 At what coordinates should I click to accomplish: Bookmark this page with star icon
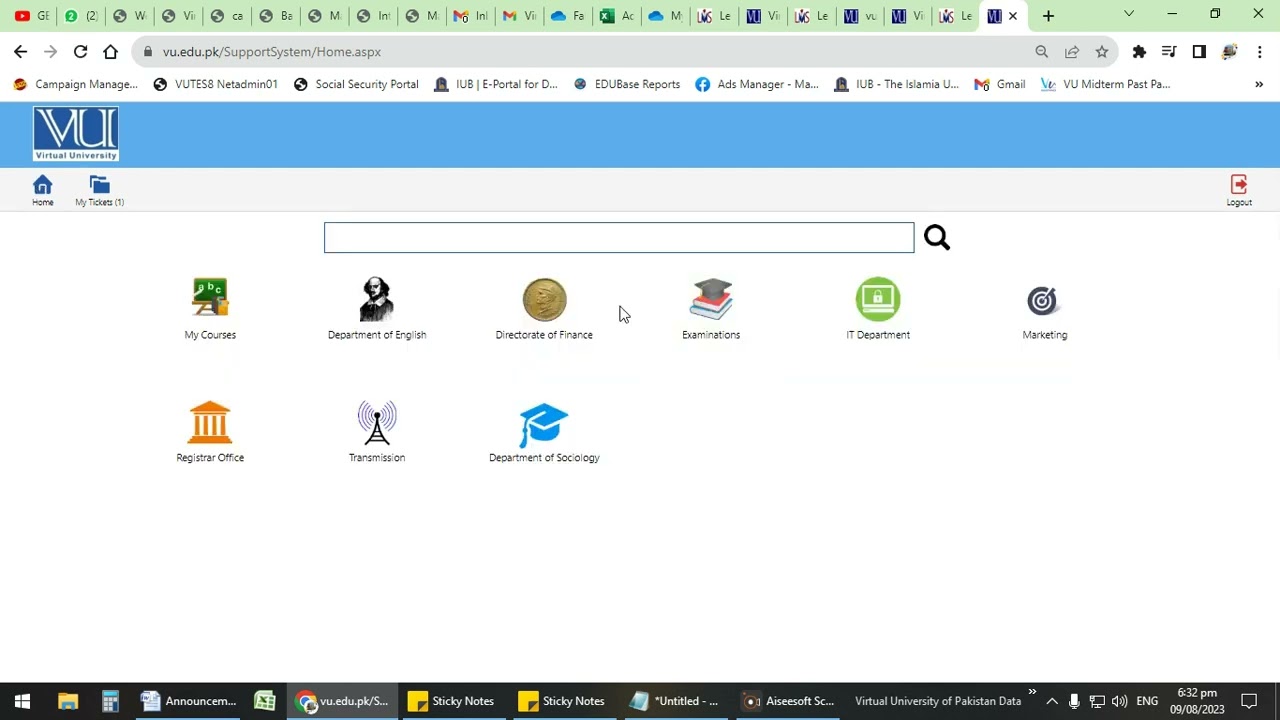point(1102,51)
